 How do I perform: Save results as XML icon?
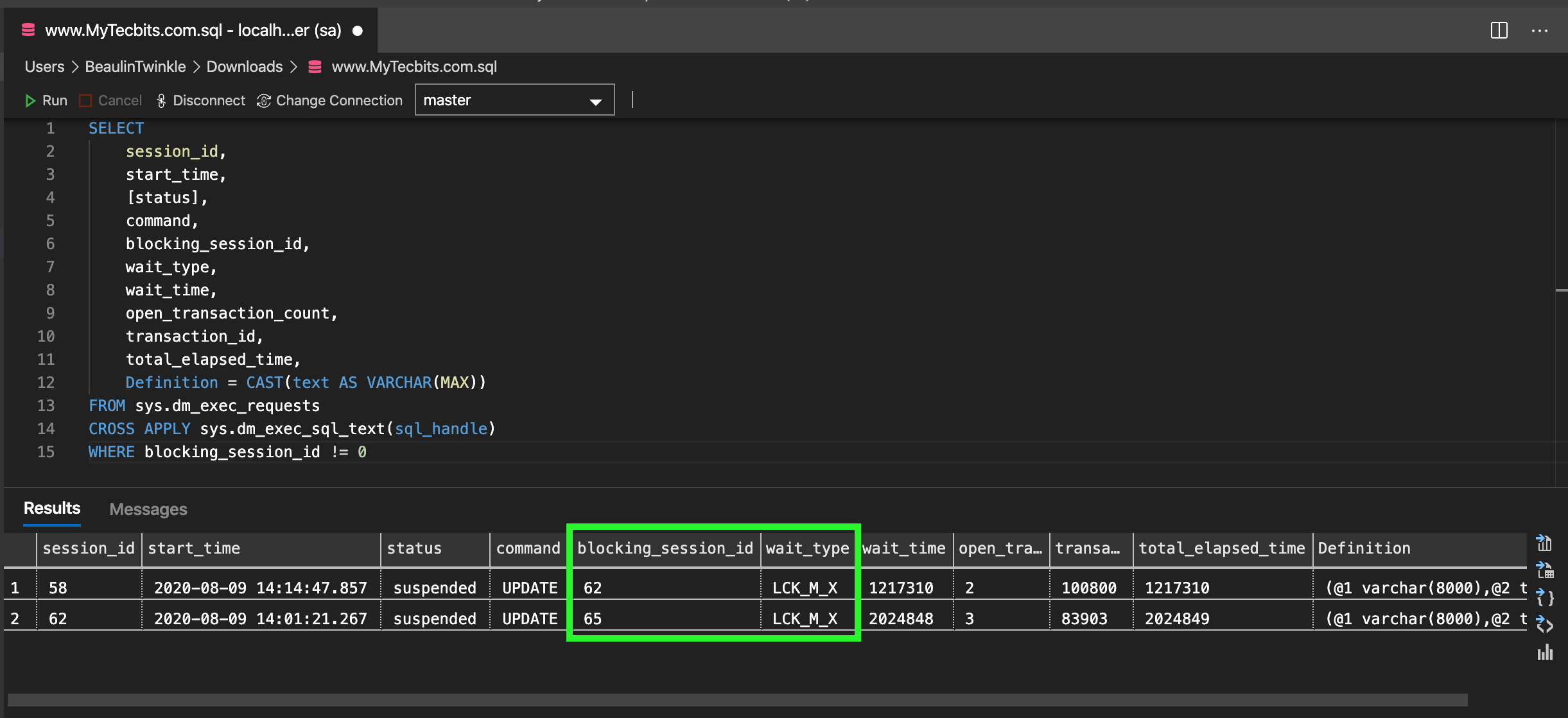(x=1544, y=625)
